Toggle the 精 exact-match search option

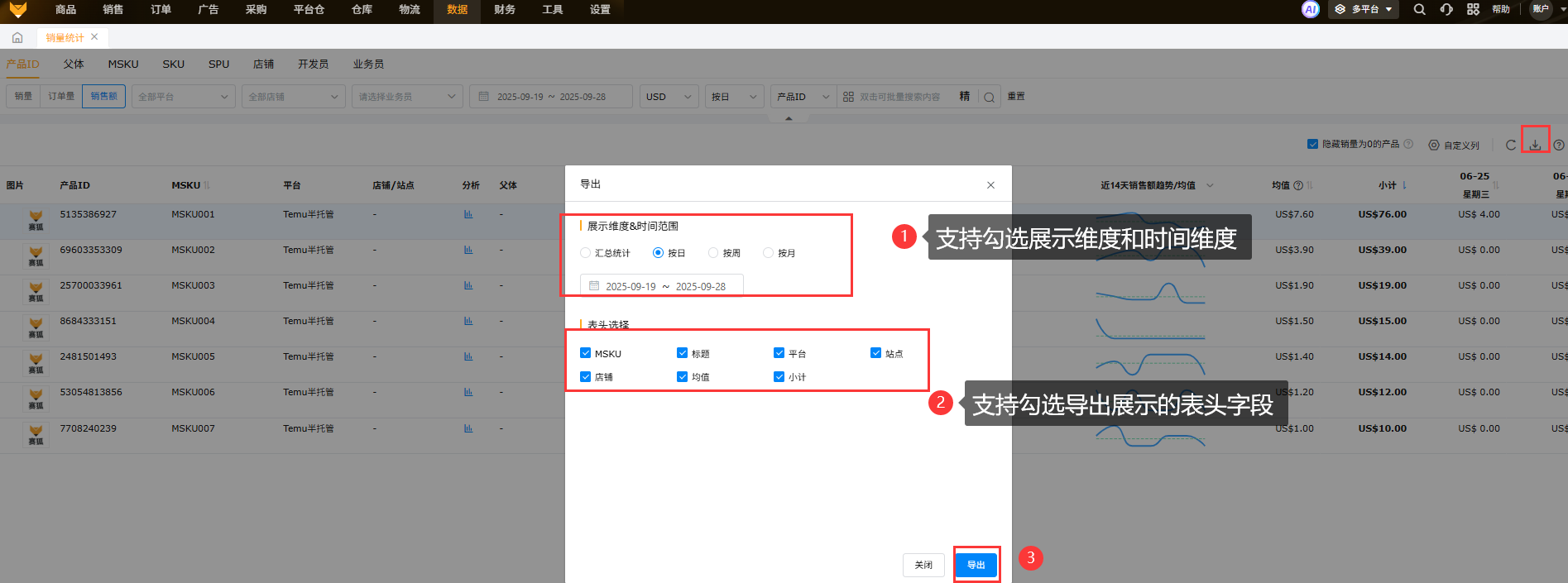point(965,96)
